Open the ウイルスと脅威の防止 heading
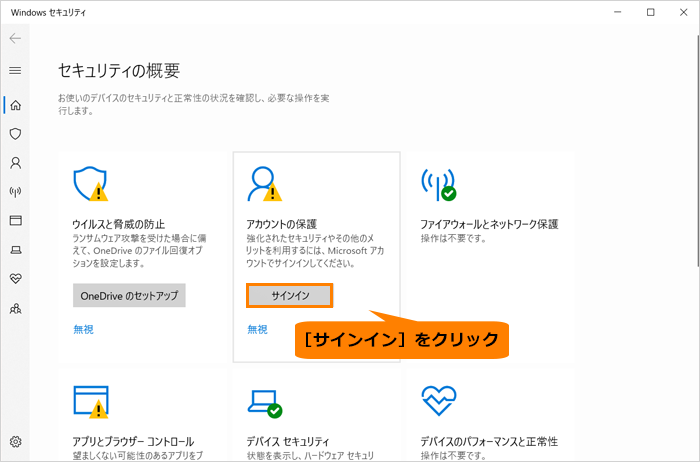Viewport: 700px width, 462px height. 119,224
